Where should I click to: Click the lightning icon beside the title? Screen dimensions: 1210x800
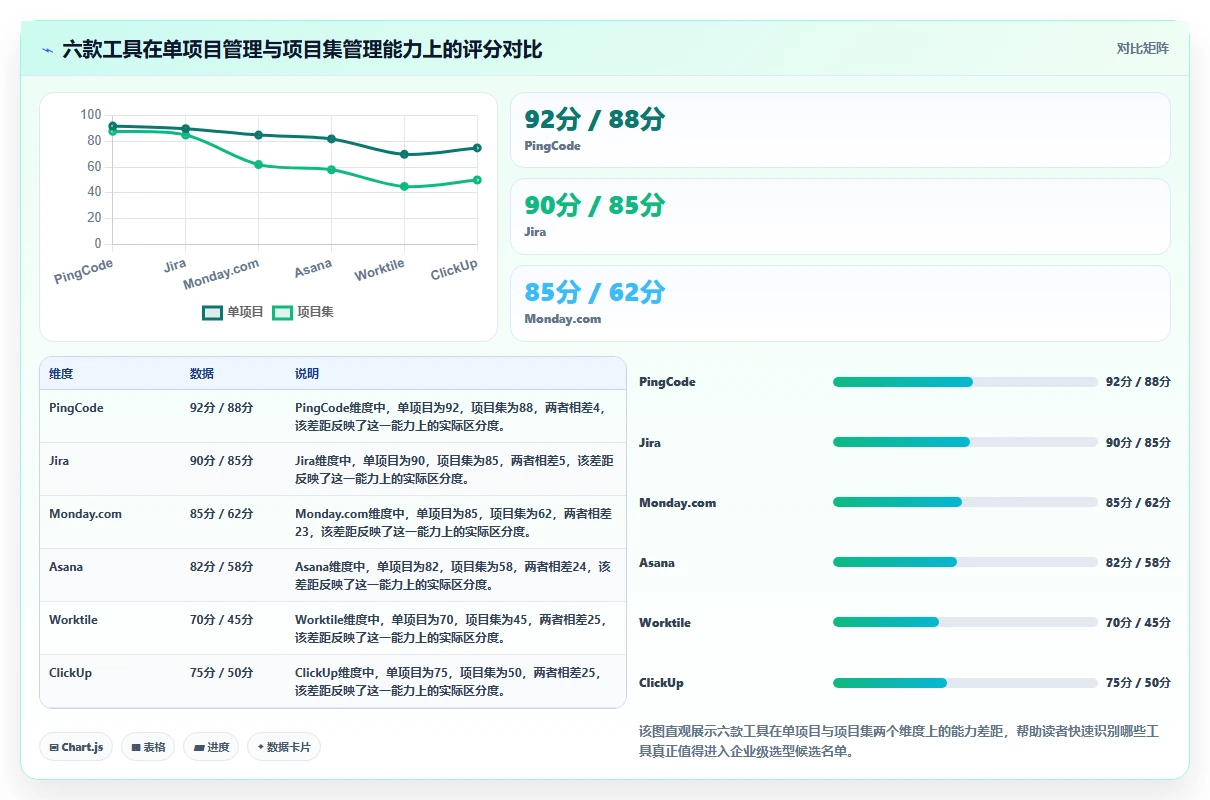48,50
